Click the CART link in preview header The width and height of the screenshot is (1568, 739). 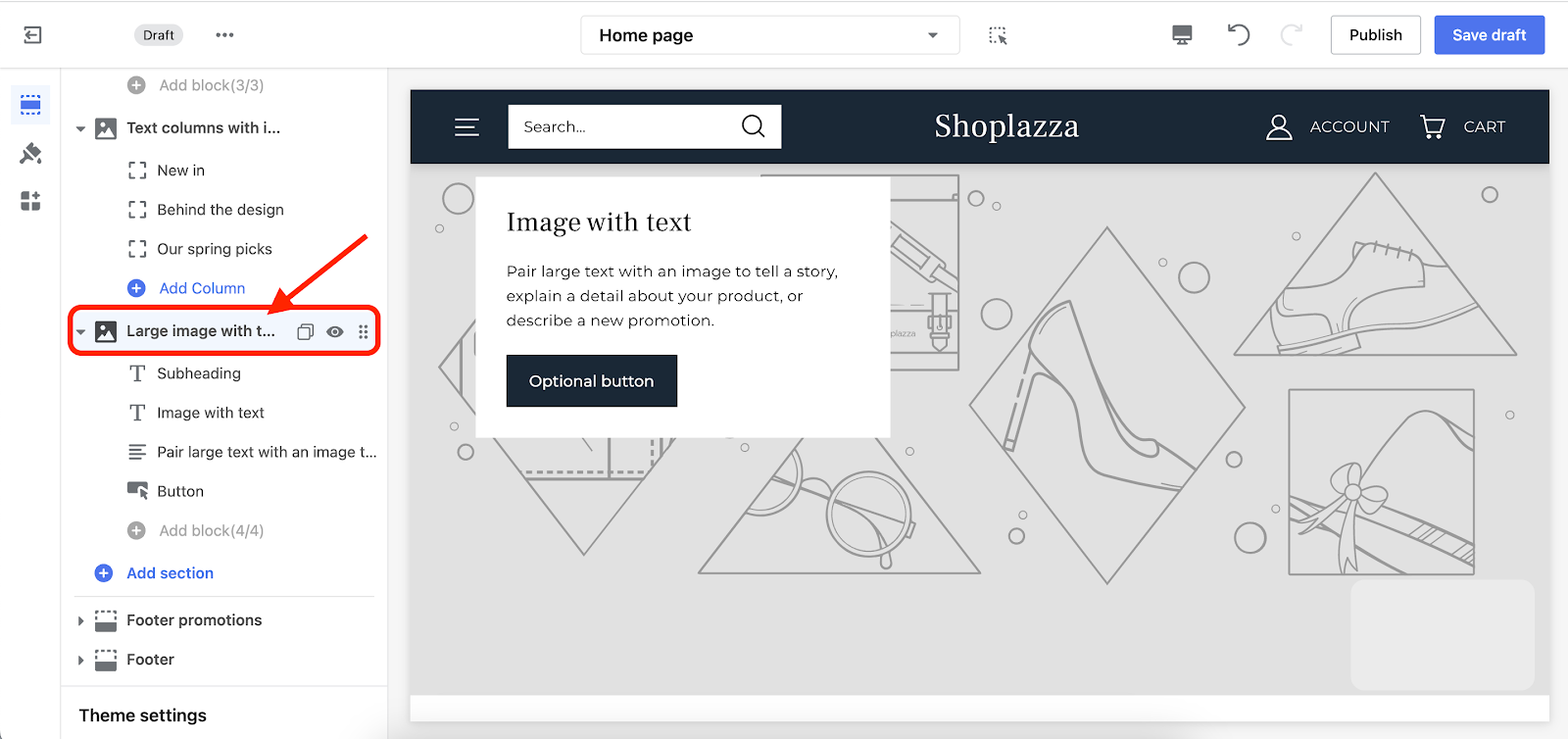click(x=1484, y=126)
